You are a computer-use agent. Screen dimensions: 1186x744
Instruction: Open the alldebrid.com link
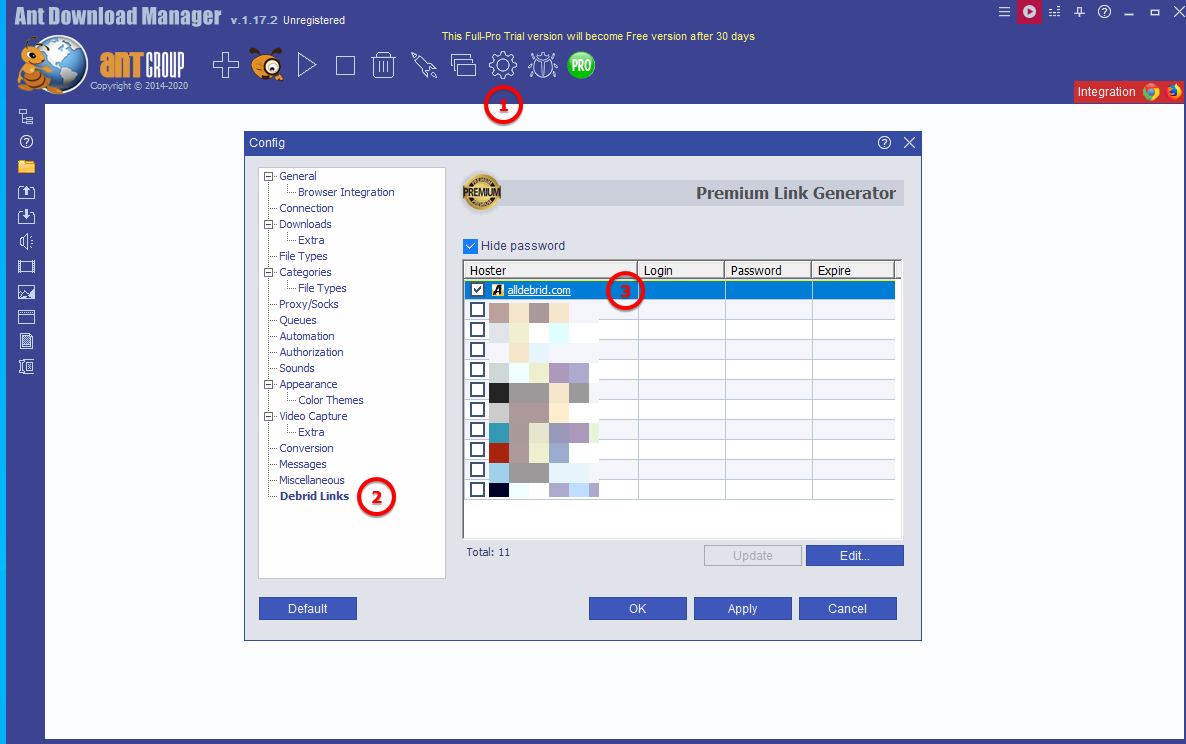click(x=539, y=290)
